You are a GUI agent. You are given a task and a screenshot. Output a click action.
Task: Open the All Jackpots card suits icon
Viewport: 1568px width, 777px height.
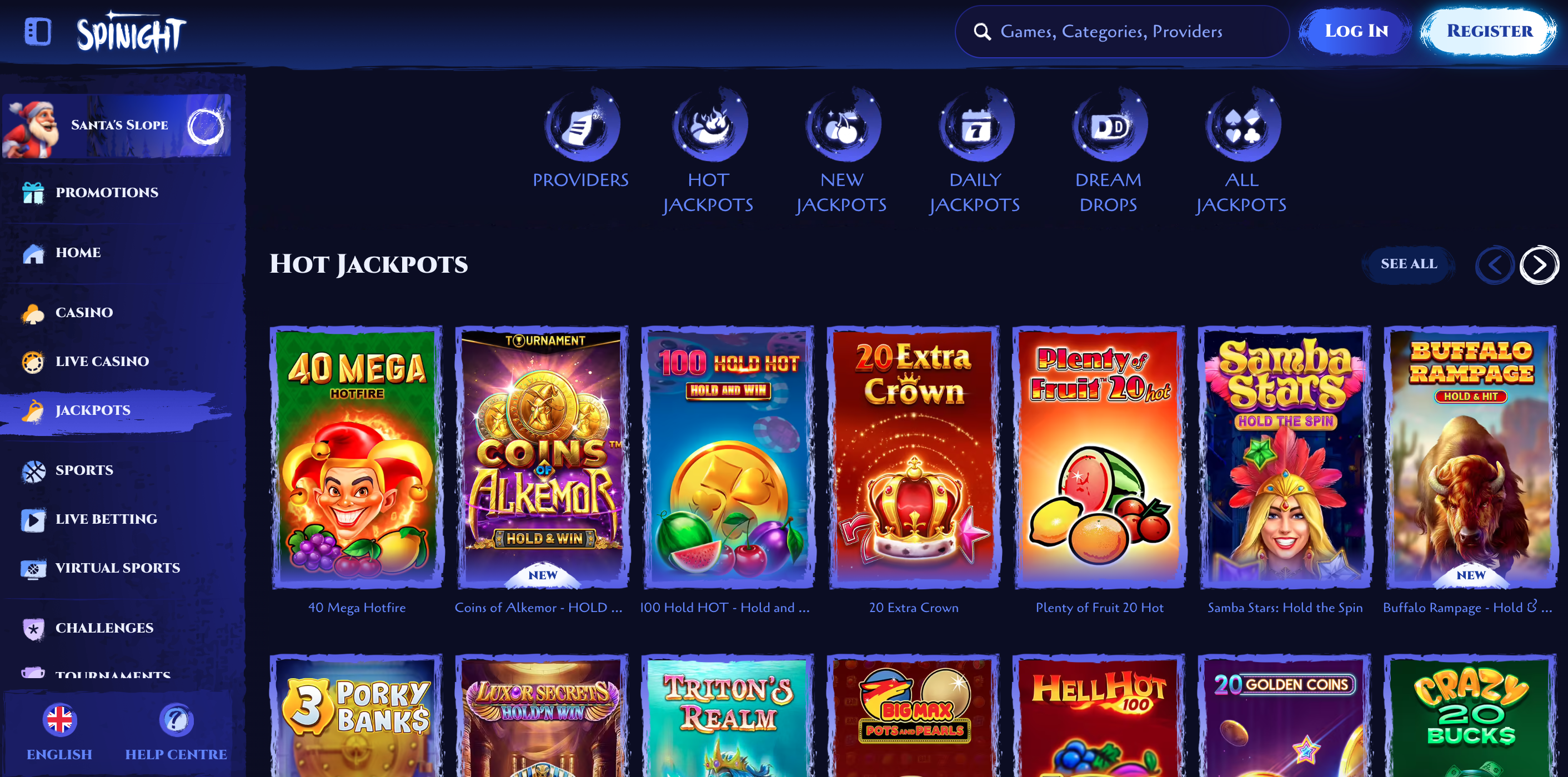click(1243, 125)
